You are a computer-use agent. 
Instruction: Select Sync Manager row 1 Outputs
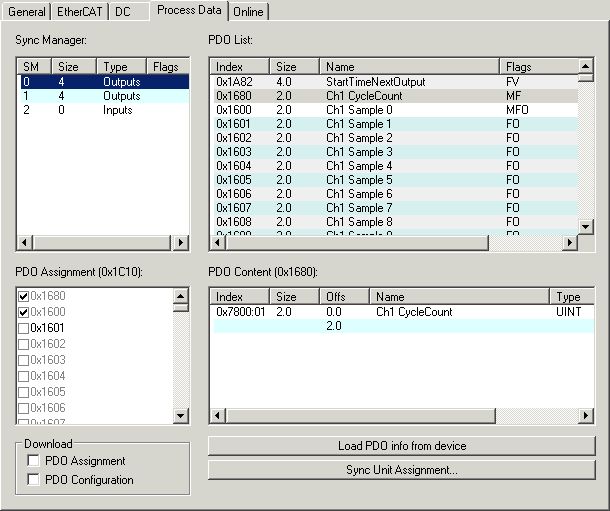coord(105,96)
